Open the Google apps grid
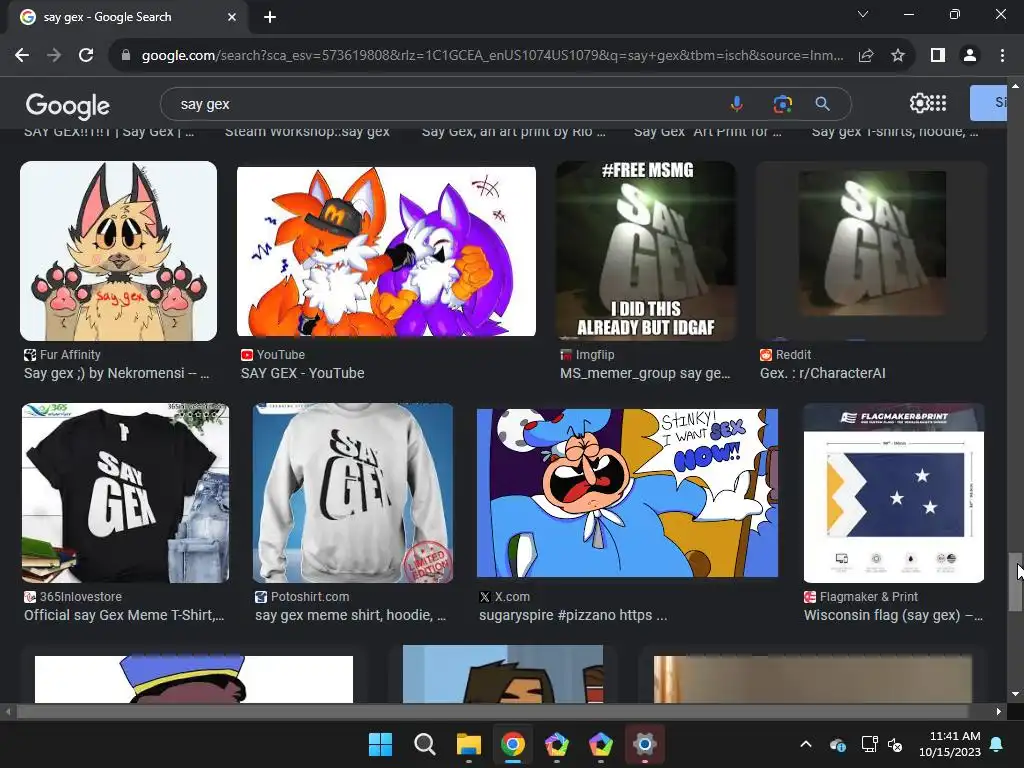The width and height of the screenshot is (1024, 768). [938, 103]
